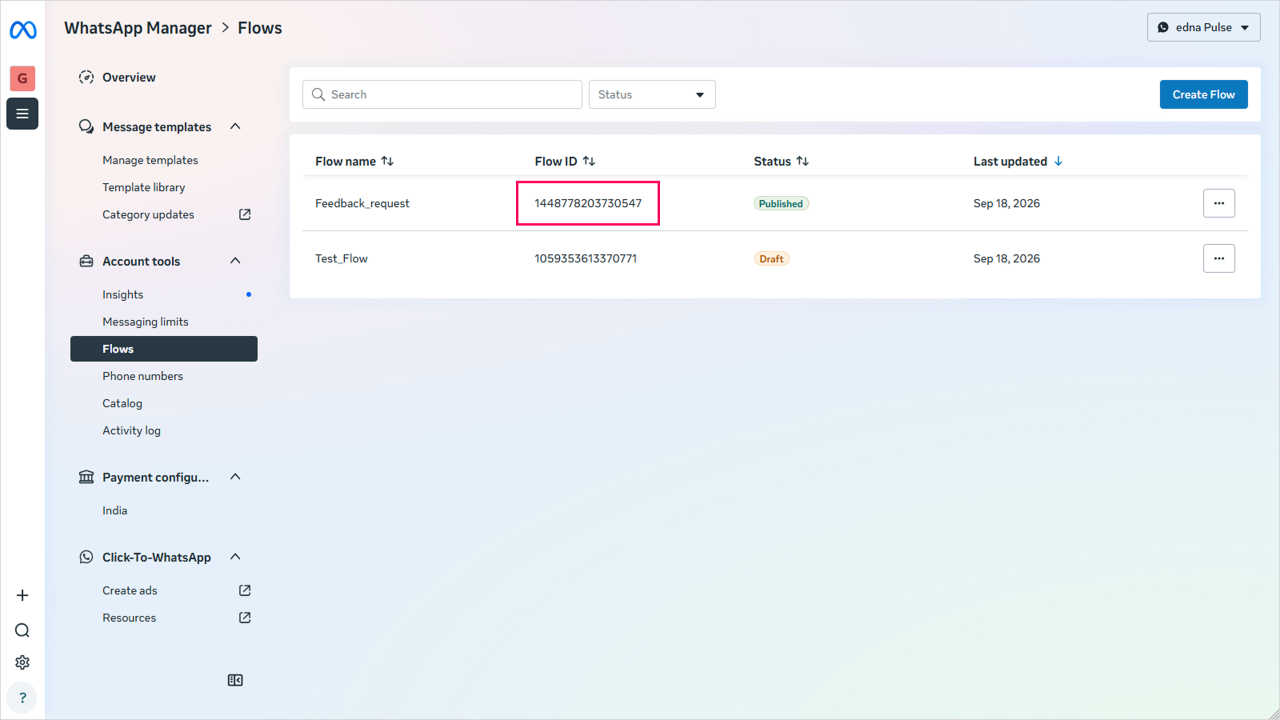The image size is (1280, 720).
Task: Collapse the Click-To-WhatsApp section
Action: click(235, 556)
